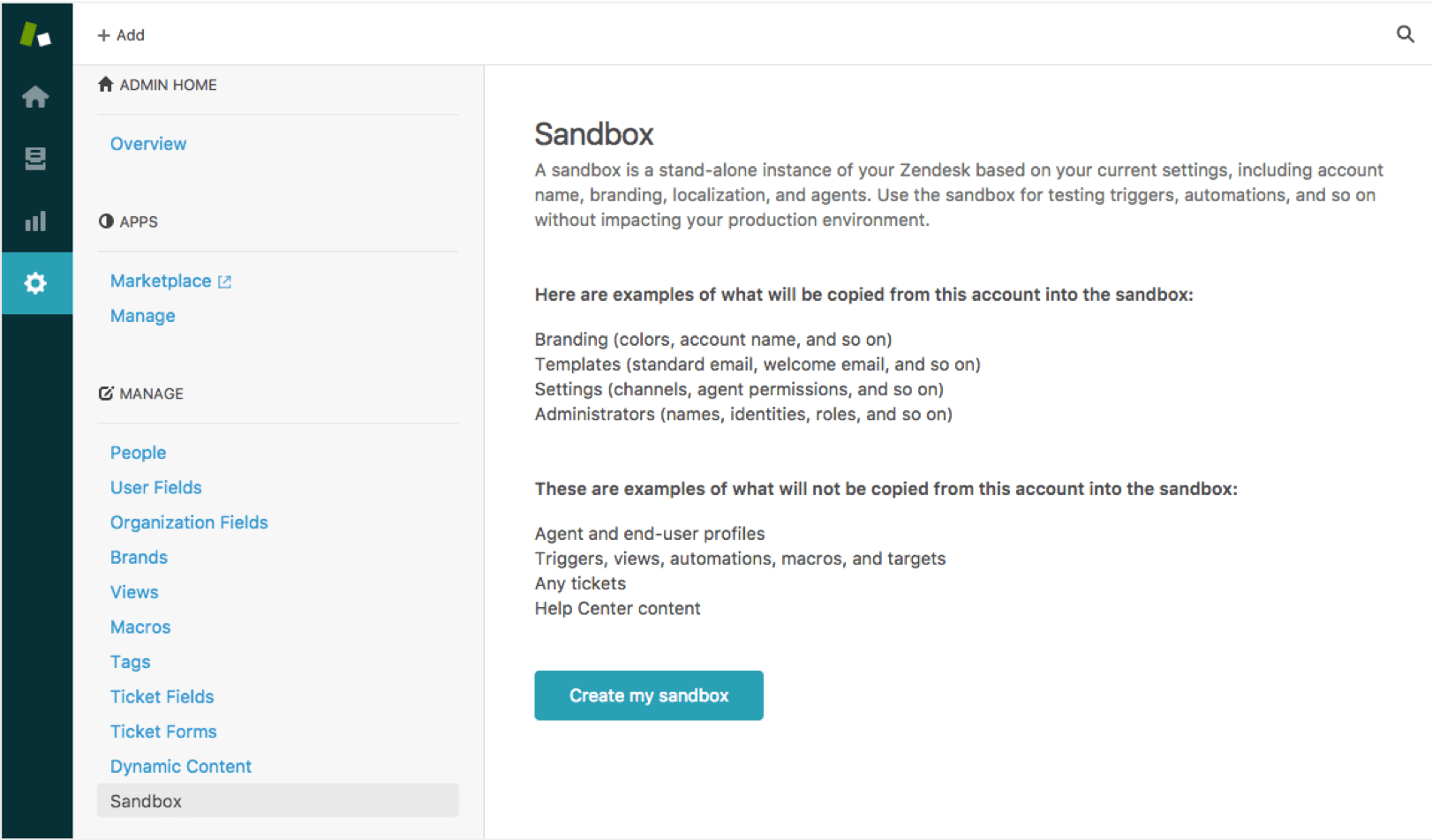The width and height of the screenshot is (1432, 840).
Task: Open the Macros page
Action: [140, 627]
